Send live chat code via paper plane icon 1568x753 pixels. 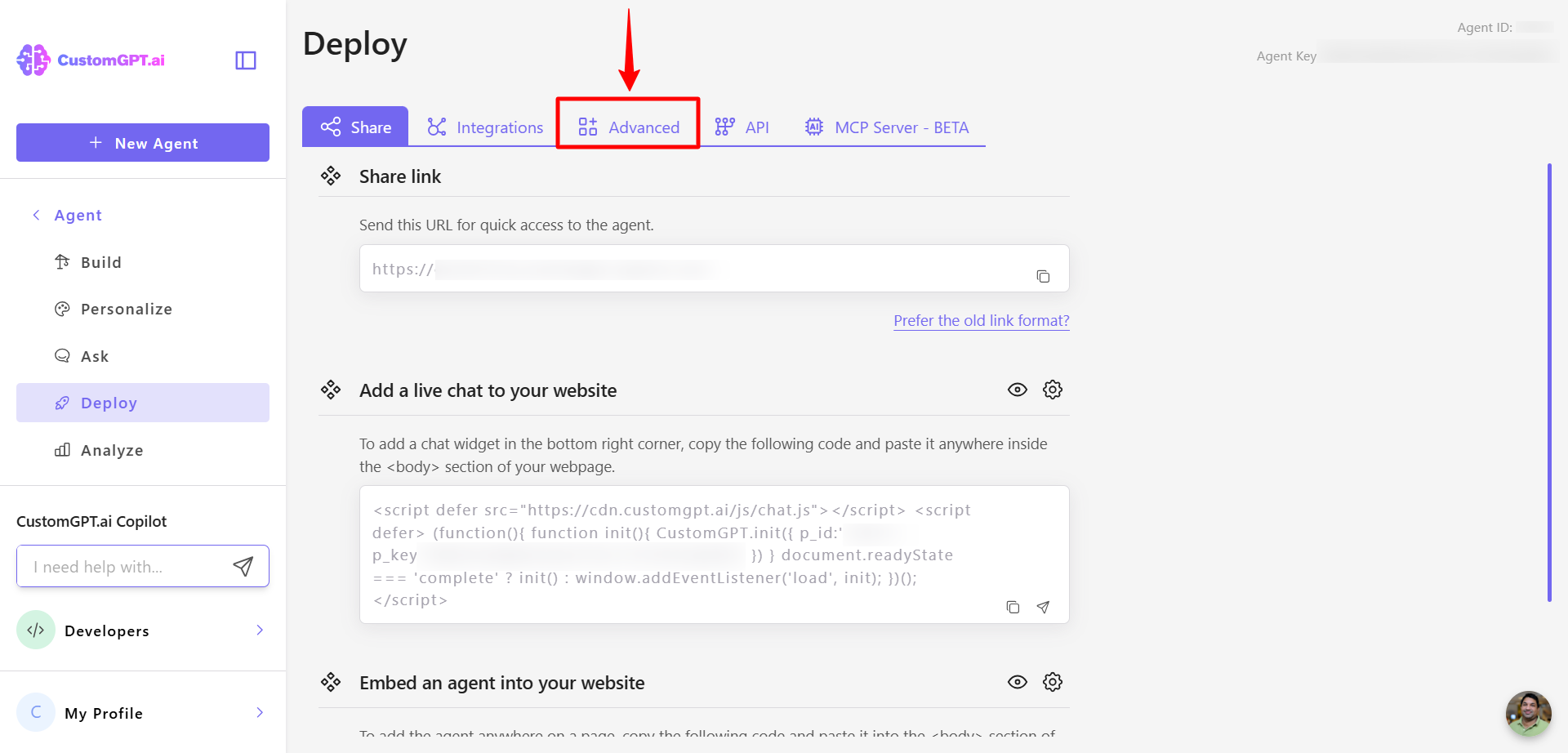click(x=1043, y=607)
